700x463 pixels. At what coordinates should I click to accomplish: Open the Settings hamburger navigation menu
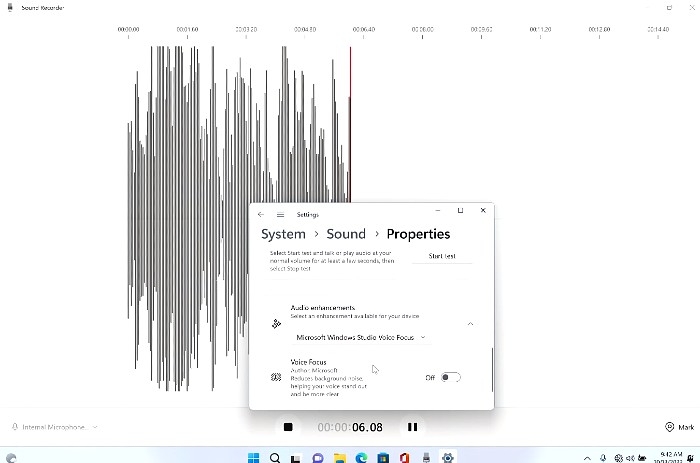(x=280, y=214)
